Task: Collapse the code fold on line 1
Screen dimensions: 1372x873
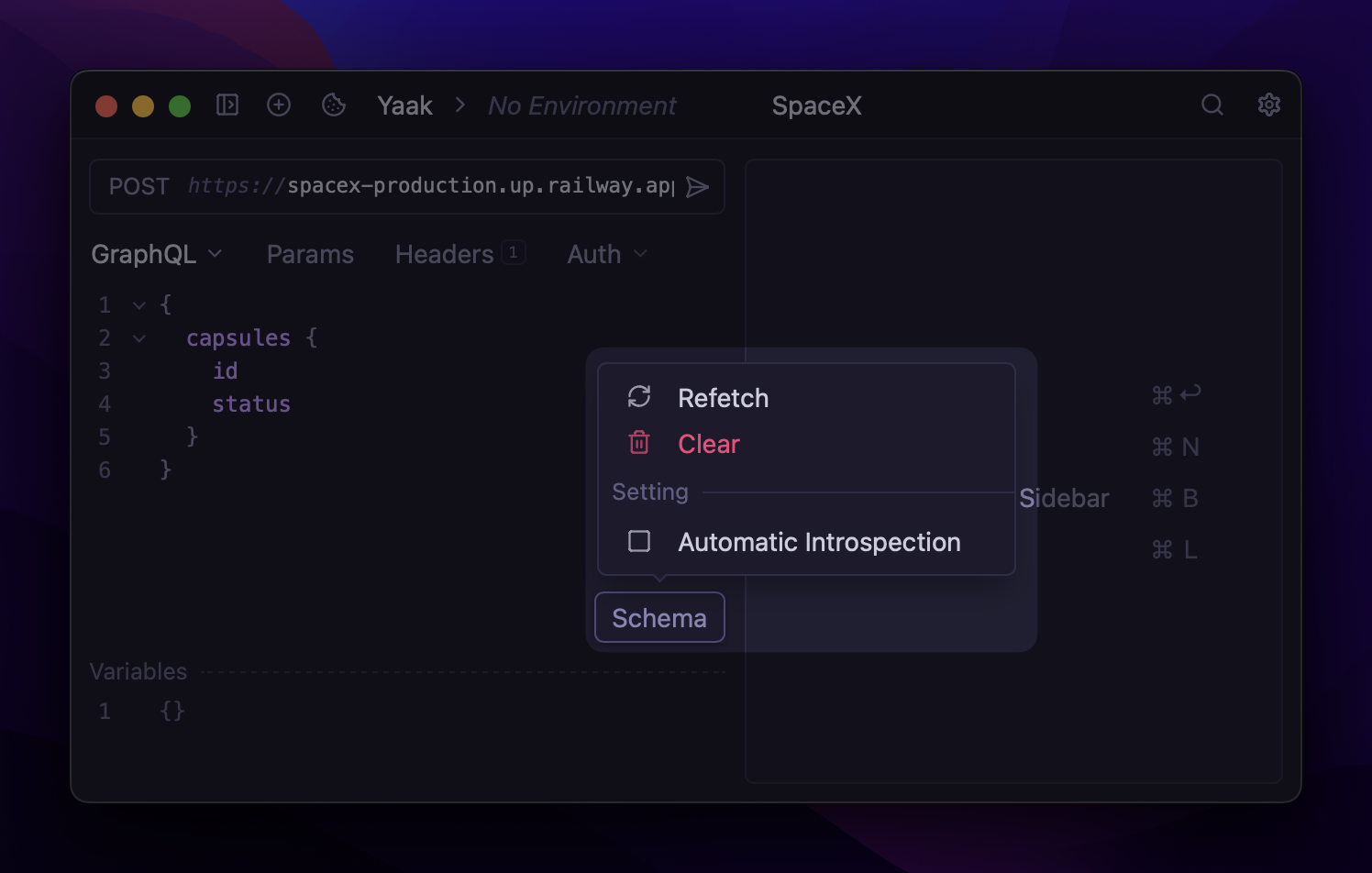Action: pyautogui.click(x=139, y=305)
